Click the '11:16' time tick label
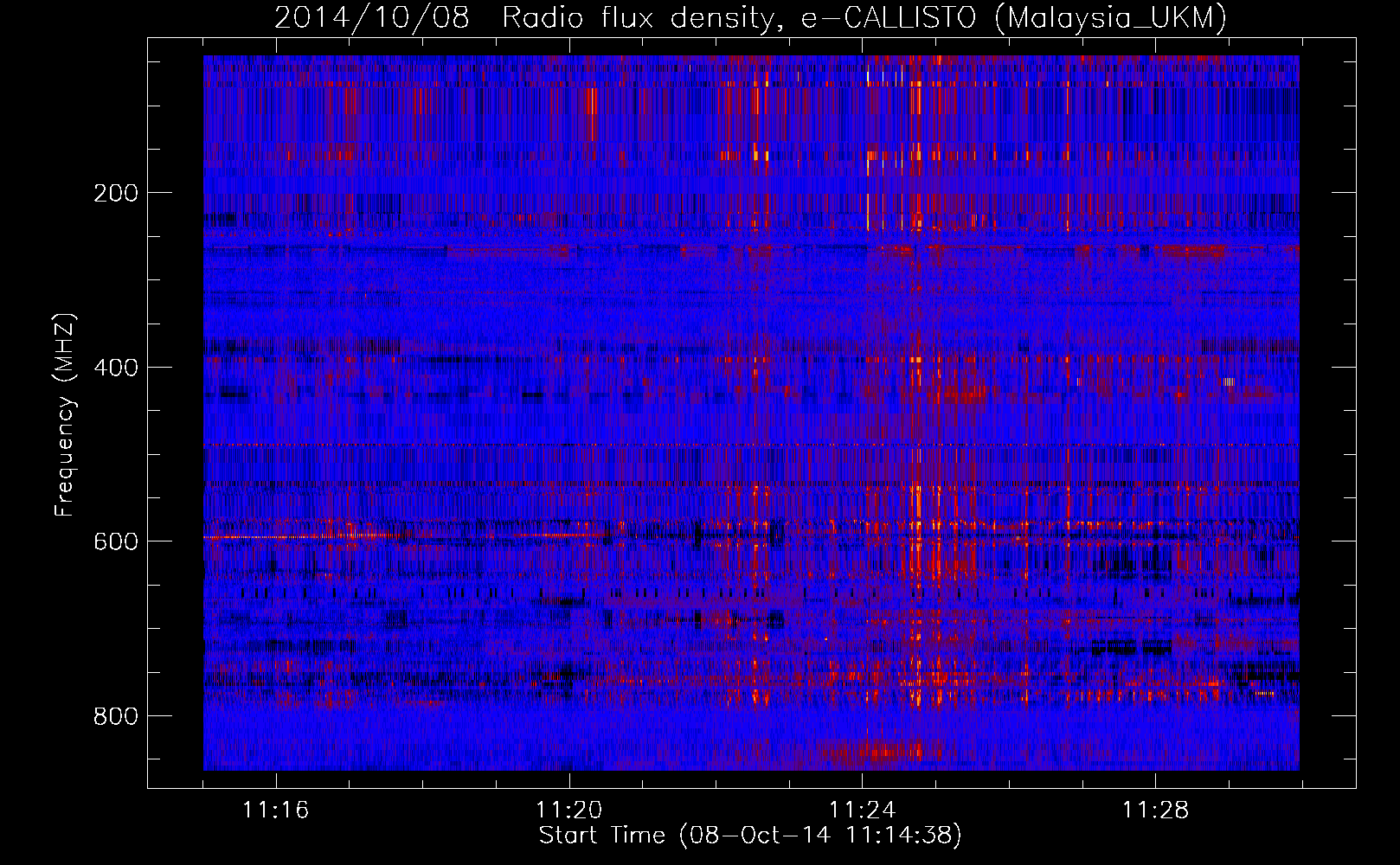1400x865 pixels. pyautogui.click(x=275, y=811)
